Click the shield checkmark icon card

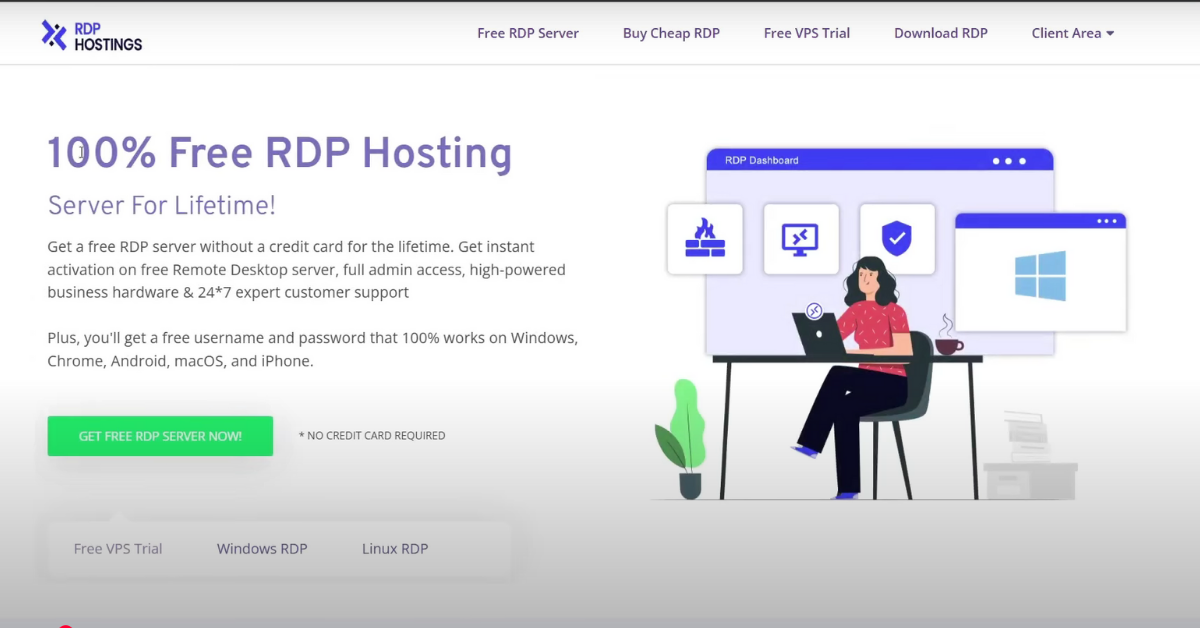[x=897, y=239]
